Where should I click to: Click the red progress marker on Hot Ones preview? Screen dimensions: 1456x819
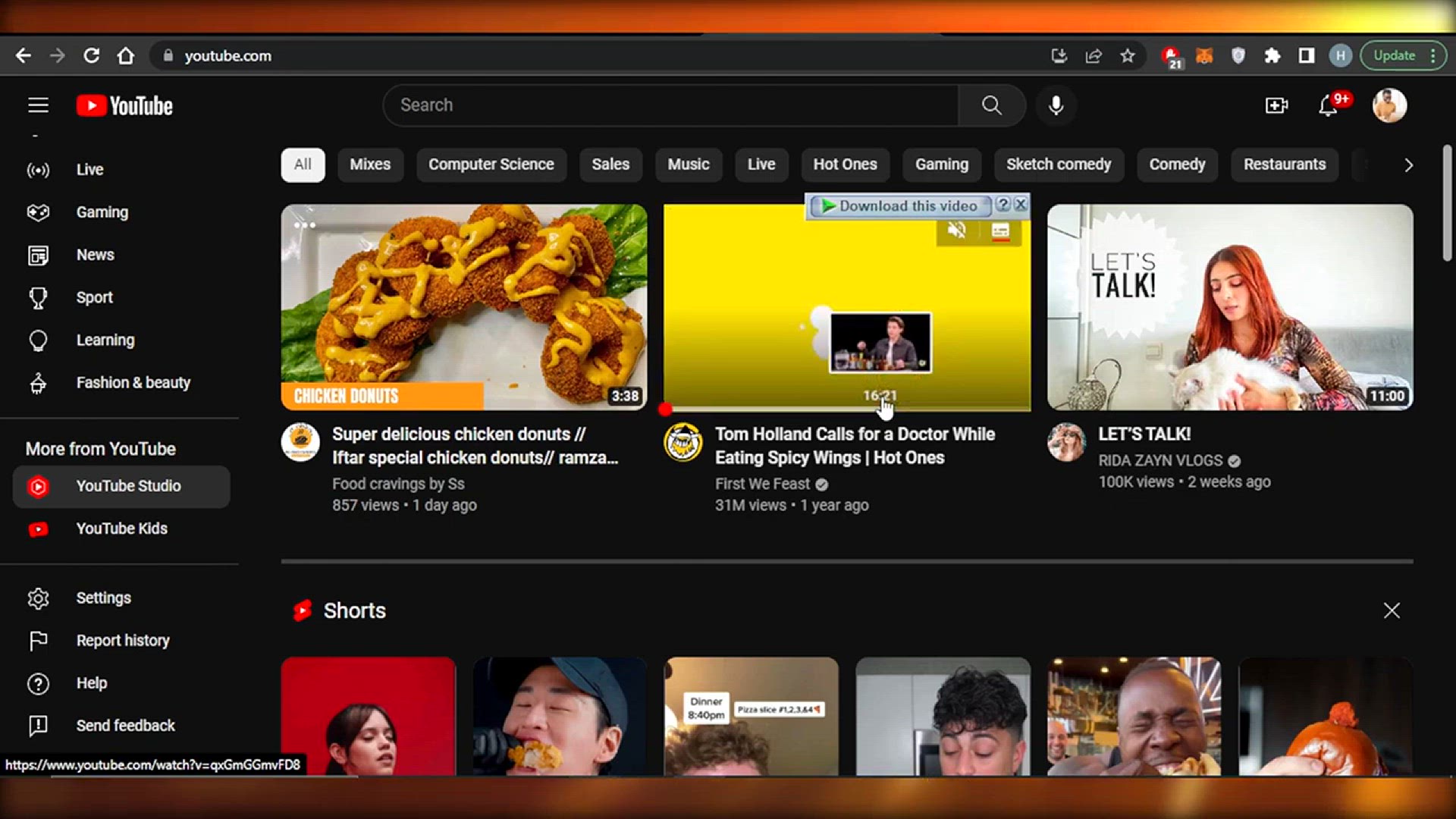point(665,409)
